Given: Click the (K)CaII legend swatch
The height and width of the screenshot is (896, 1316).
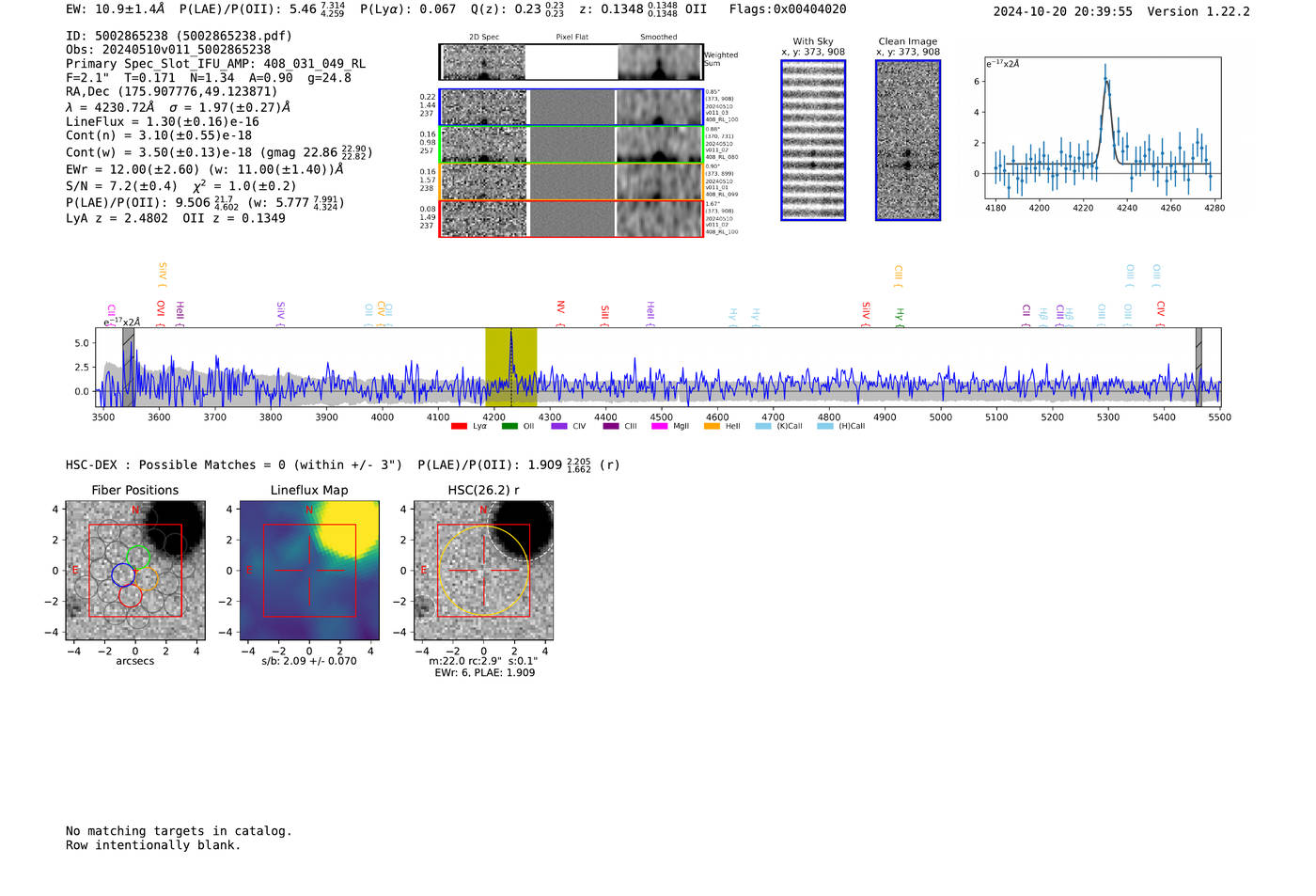Looking at the screenshot, I should 762,427.
